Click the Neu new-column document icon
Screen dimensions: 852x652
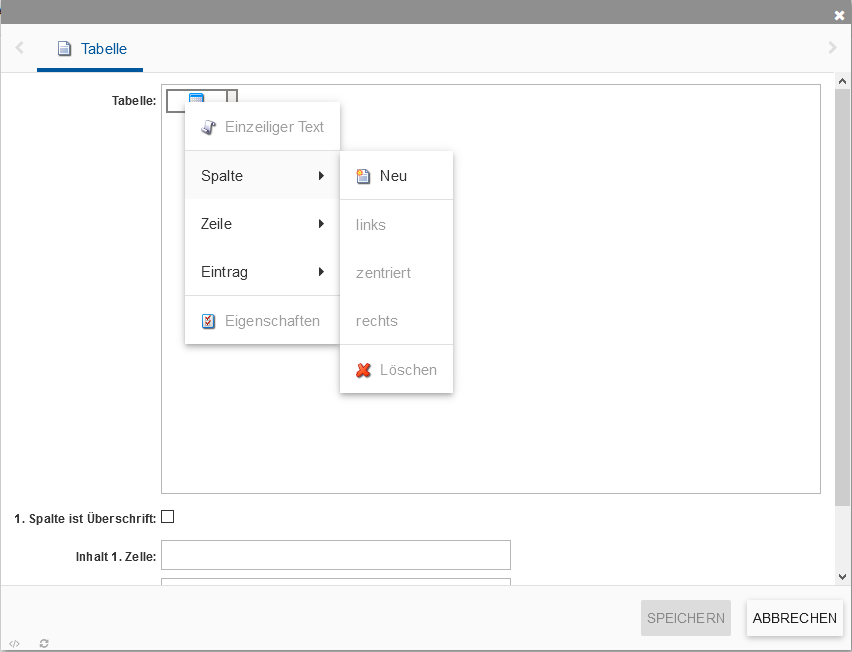363,176
